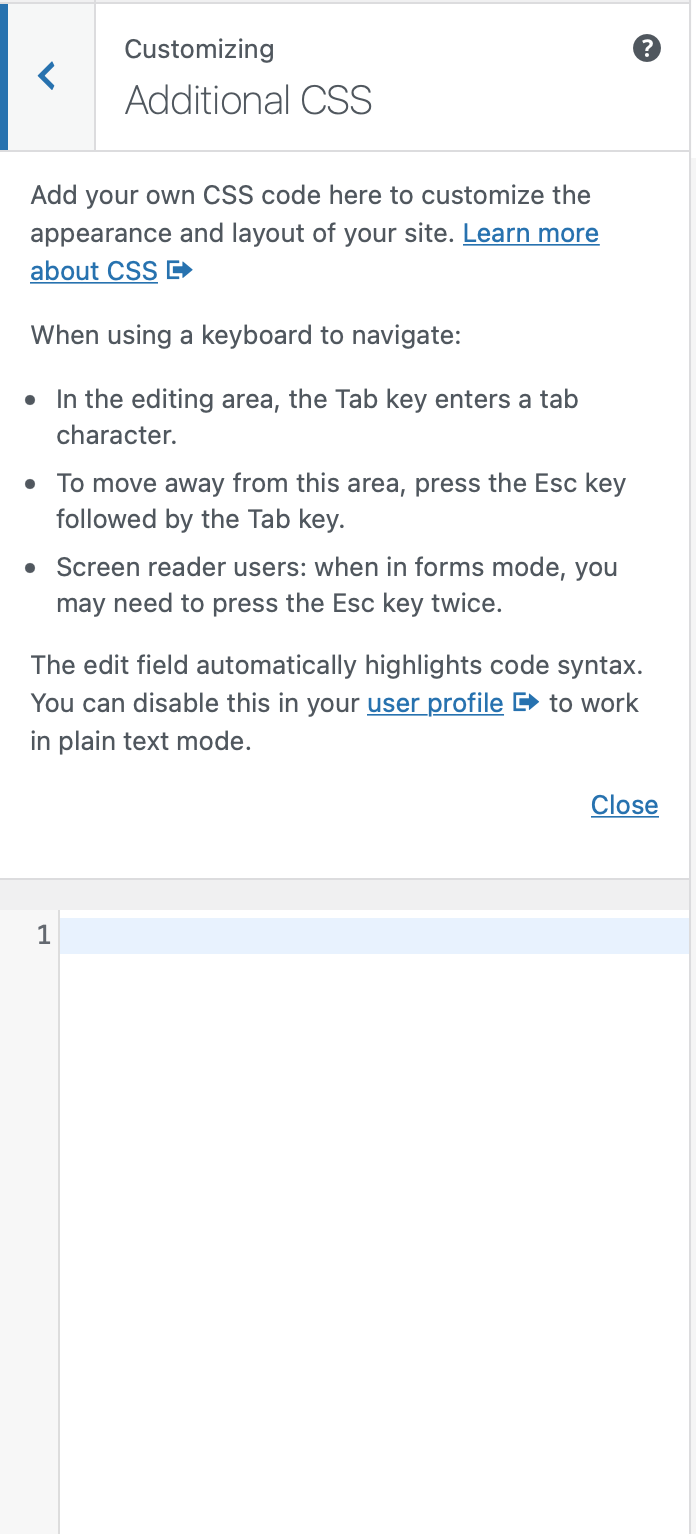The height and width of the screenshot is (1534, 696).
Task: Click the "Additional CSS" panel heading
Action: 248,100
